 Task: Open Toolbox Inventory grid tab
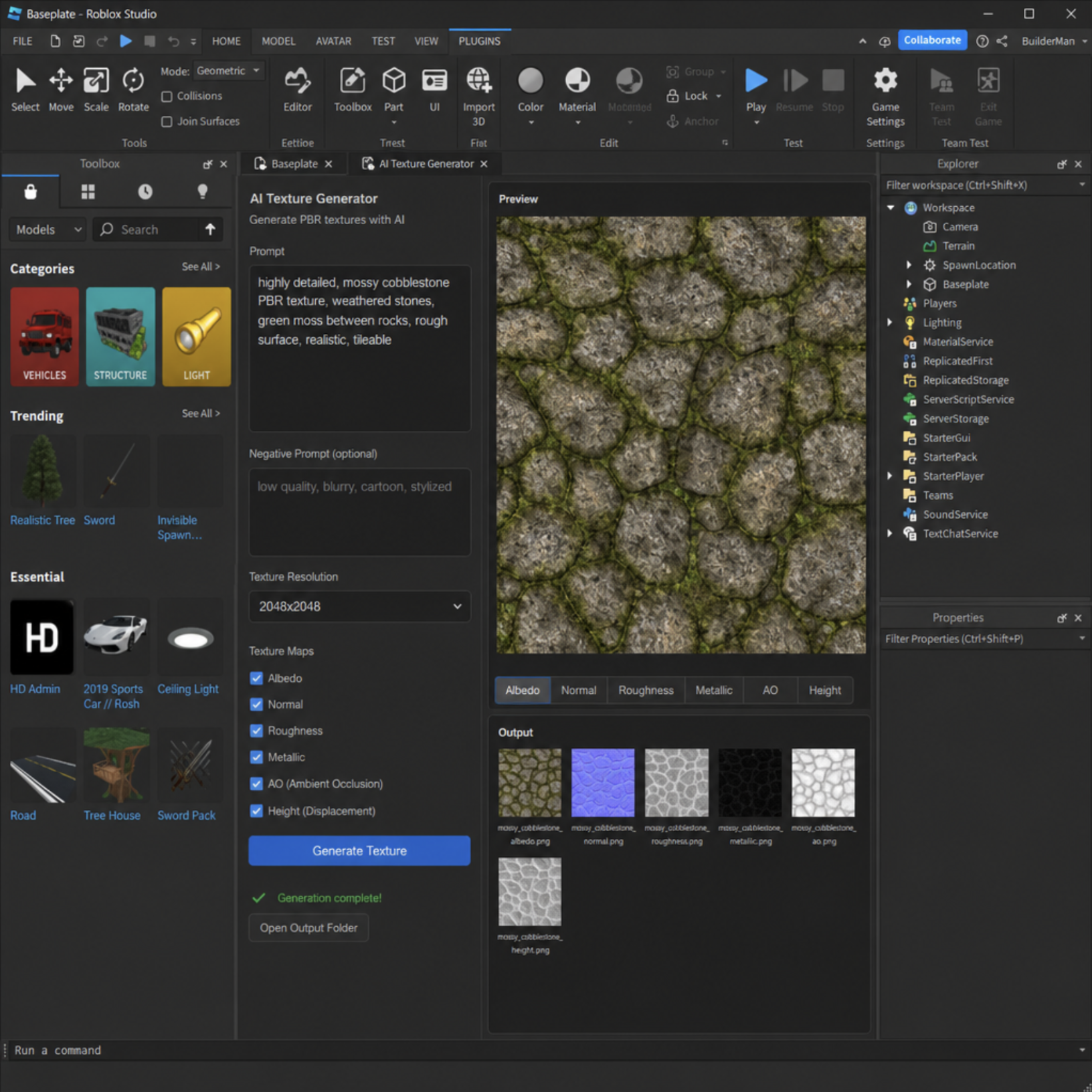point(88,192)
